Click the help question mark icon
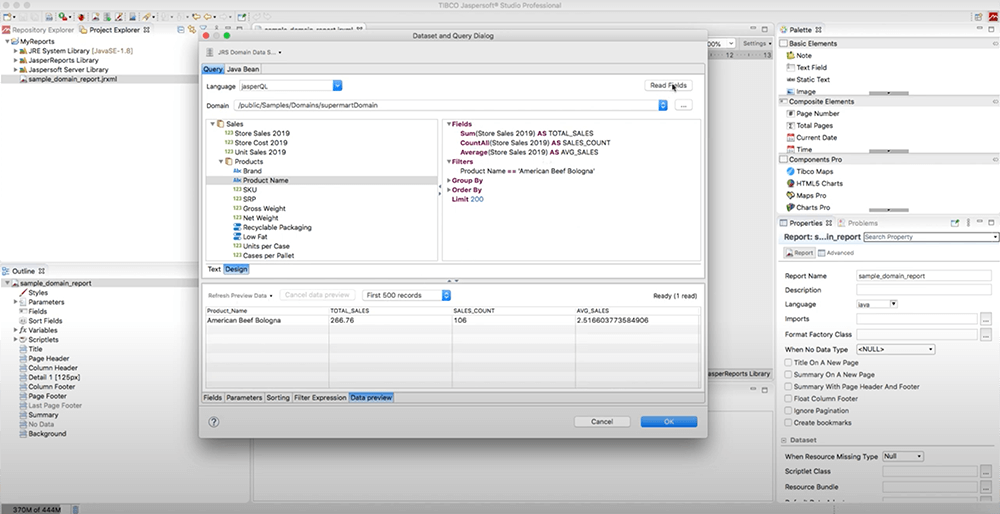The image size is (1000, 514). tap(214, 422)
